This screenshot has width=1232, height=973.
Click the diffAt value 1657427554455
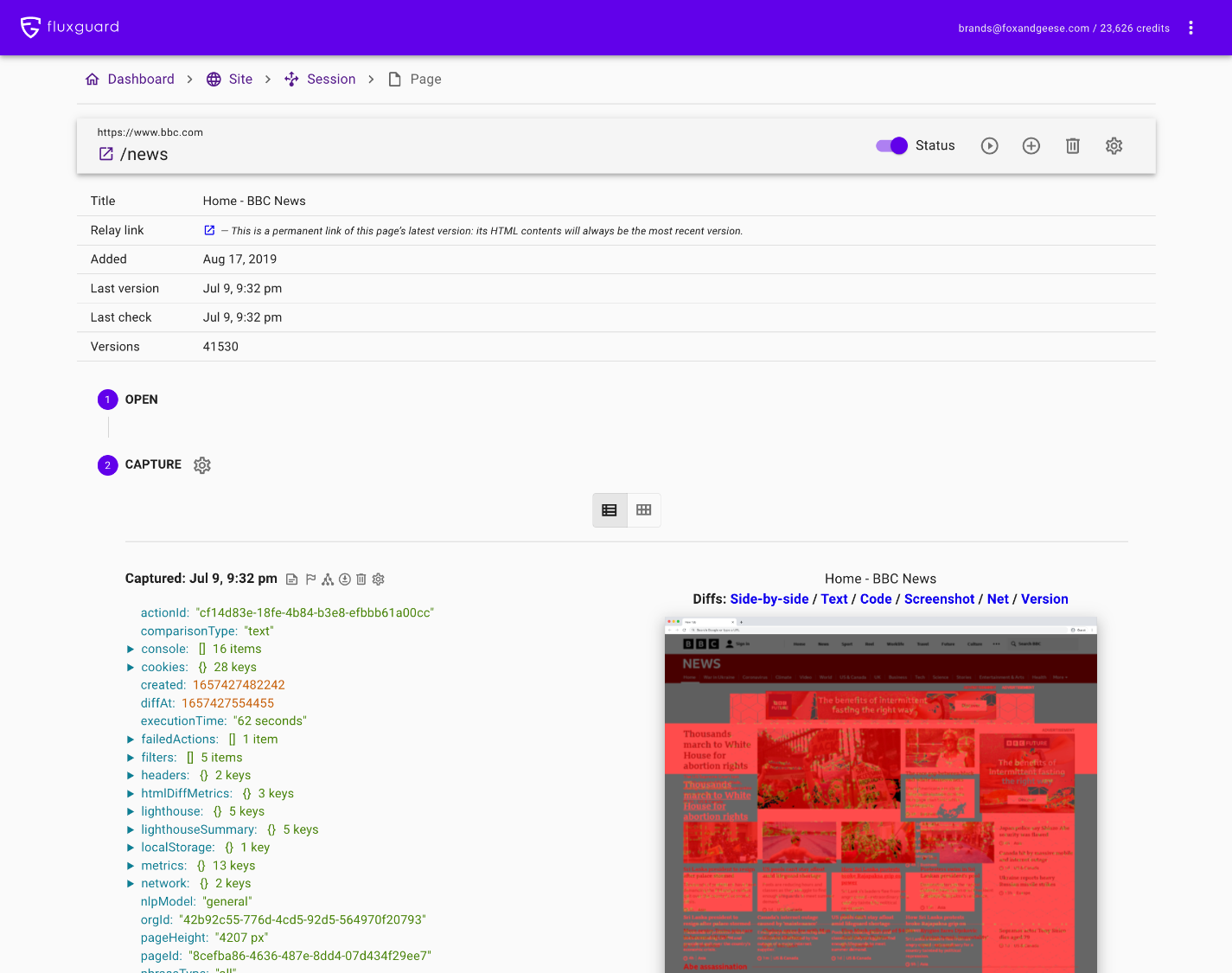(227, 703)
